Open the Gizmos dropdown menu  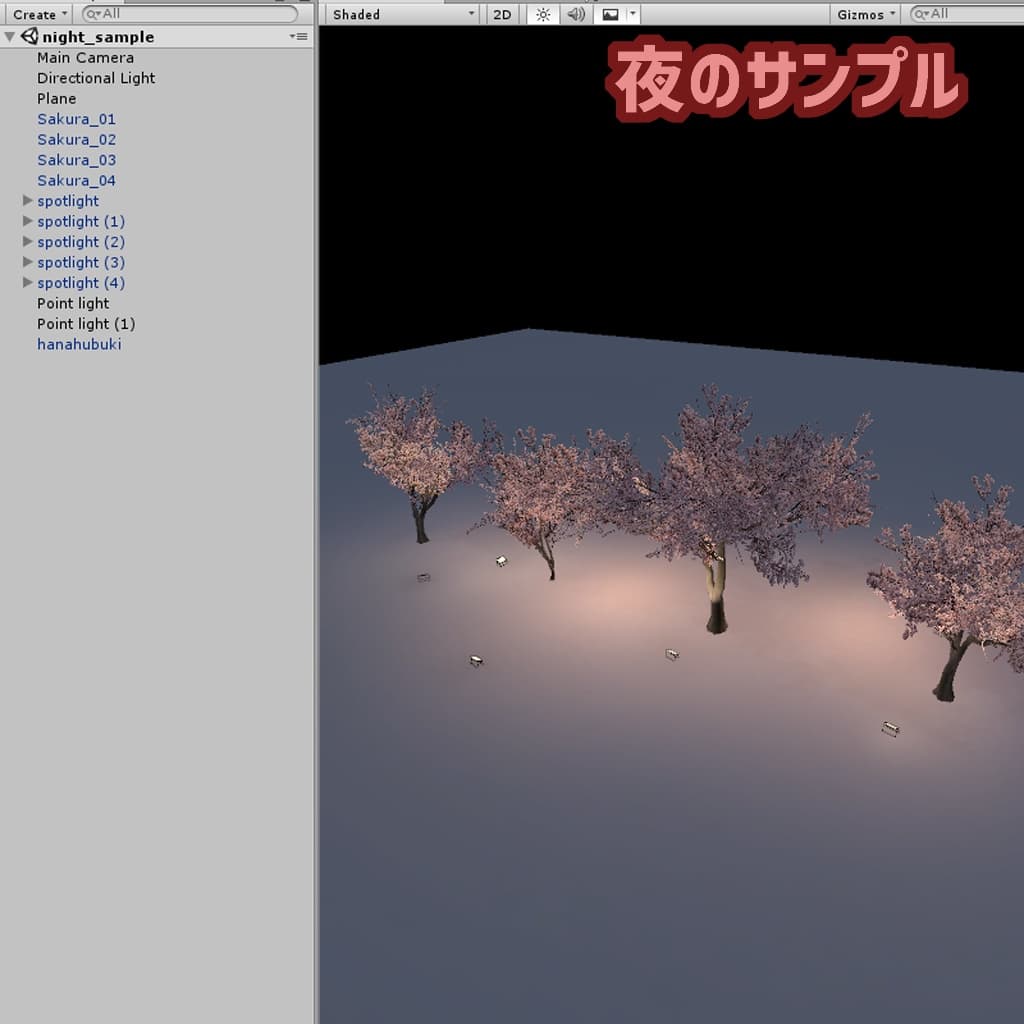tap(865, 14)
